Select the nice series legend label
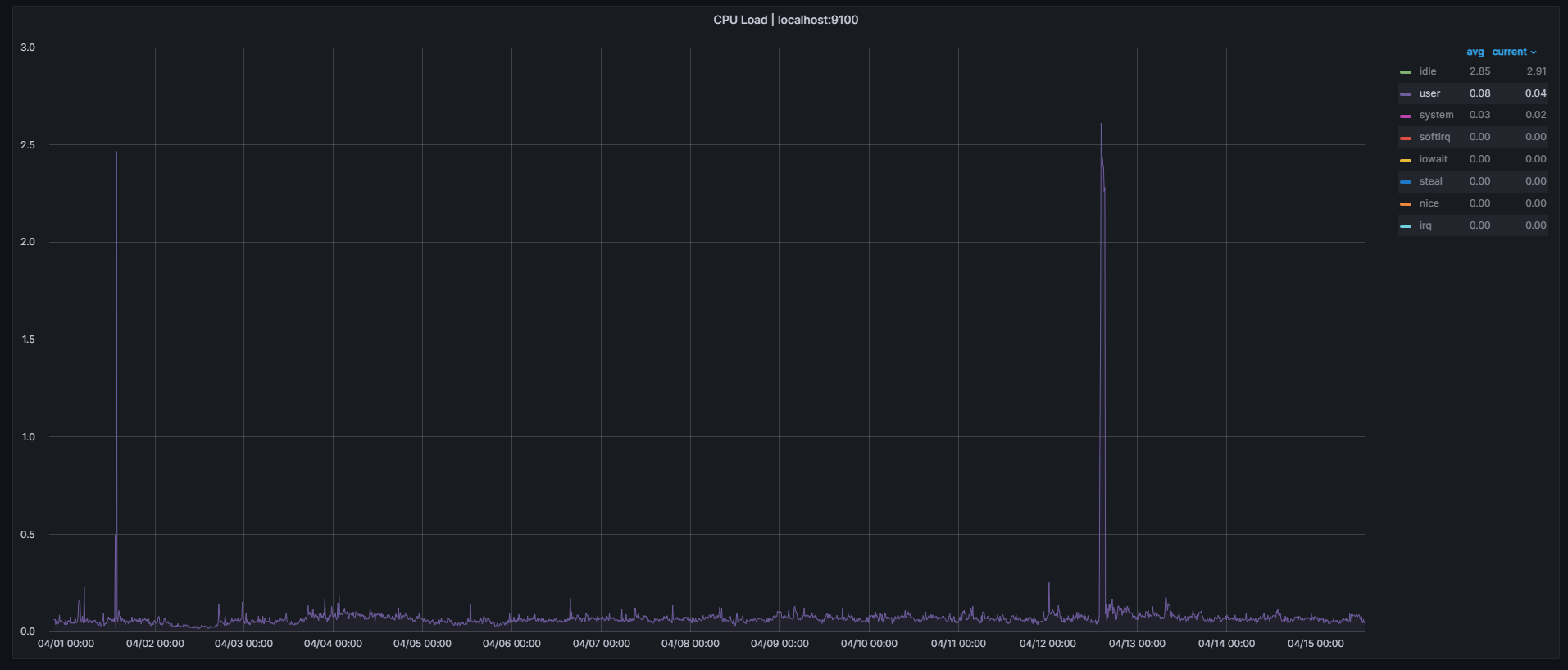This screenshot has width=1568, height=670. tap(1429, 203)
